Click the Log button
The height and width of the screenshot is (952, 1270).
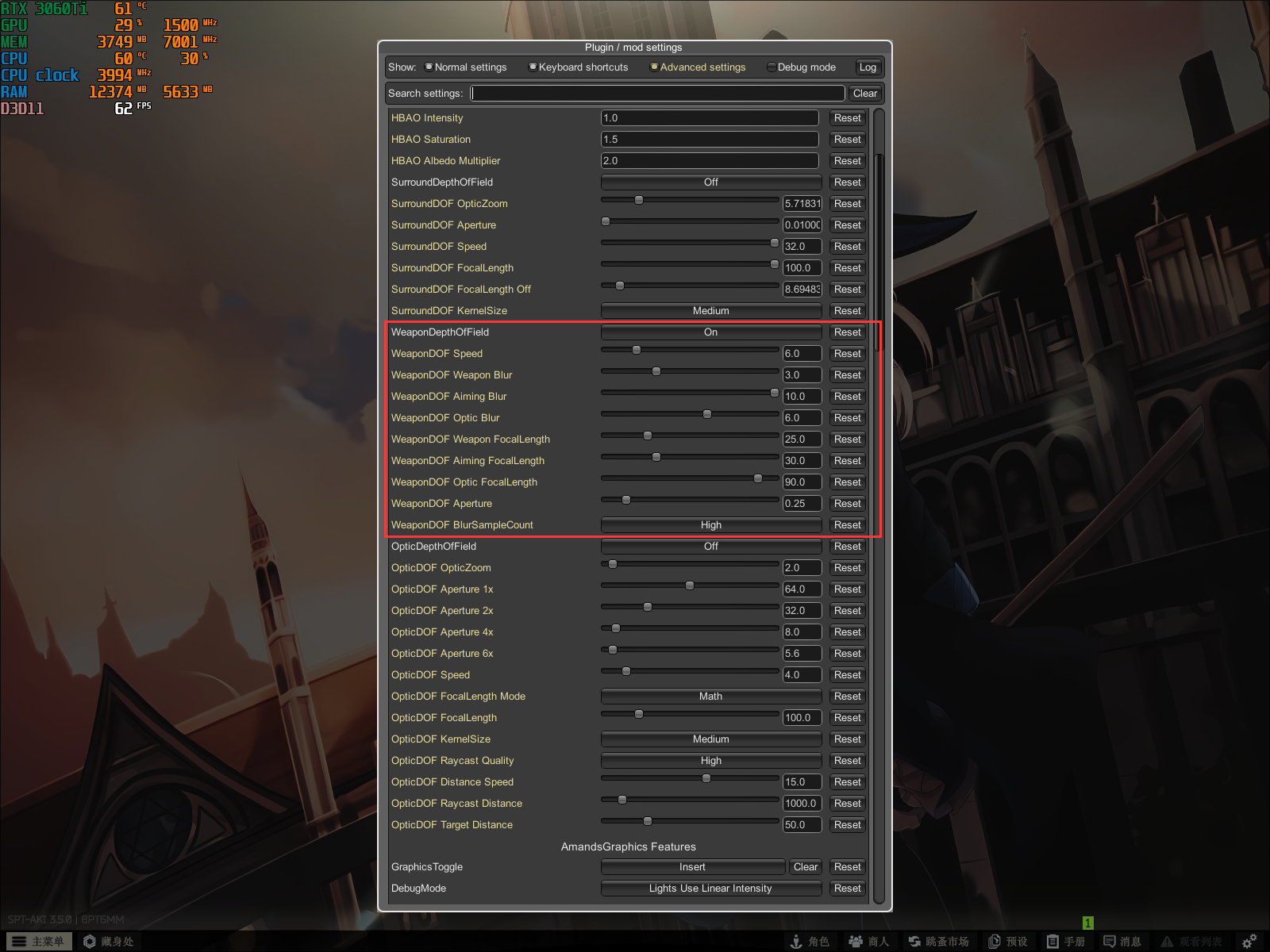coord(868,67)
